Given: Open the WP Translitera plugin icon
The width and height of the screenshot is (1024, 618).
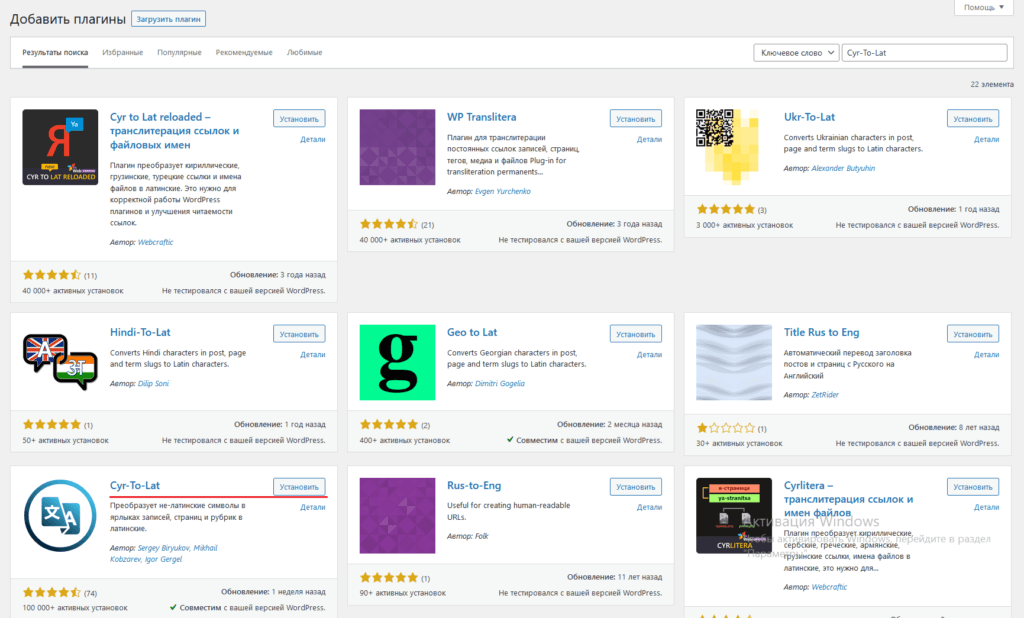Looking at the screenshot, I should [397, 147].
